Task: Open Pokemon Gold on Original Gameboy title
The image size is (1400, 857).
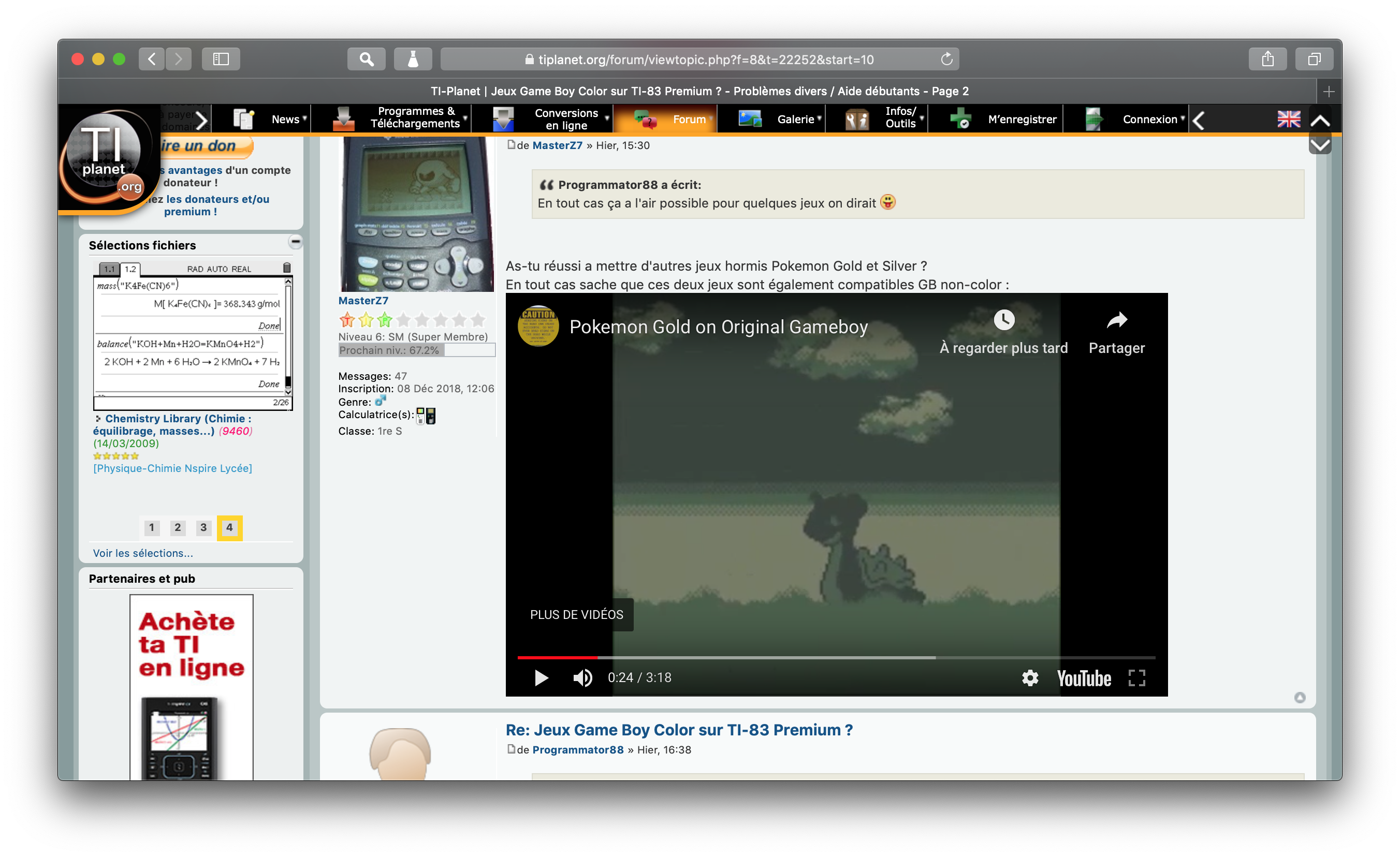Action: pyautogui.click(x=719, y=327)
